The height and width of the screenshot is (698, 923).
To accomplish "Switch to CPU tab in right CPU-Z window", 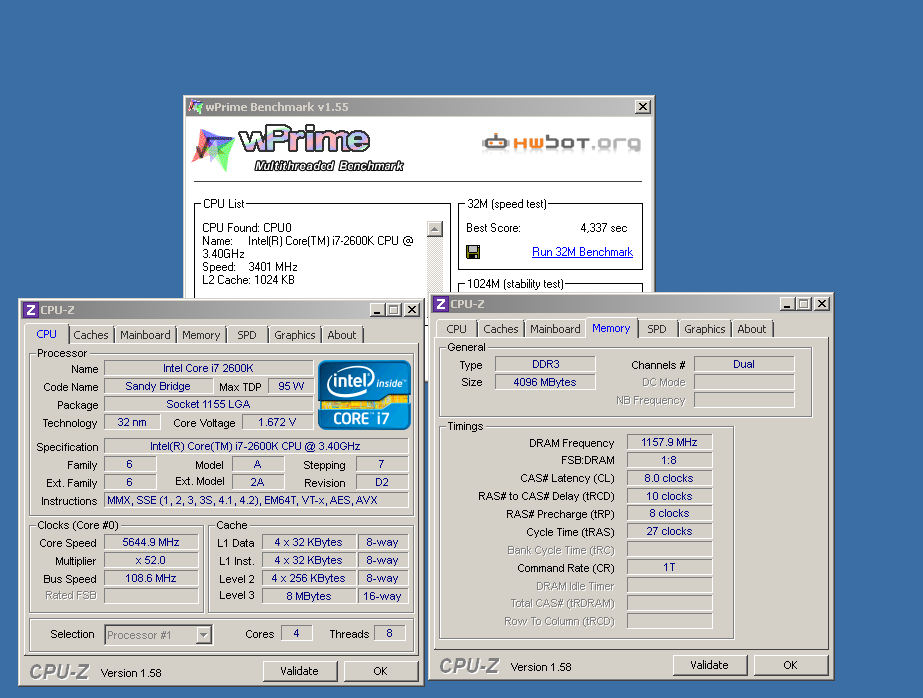I will pyautogui.click(x=456, y=329).
